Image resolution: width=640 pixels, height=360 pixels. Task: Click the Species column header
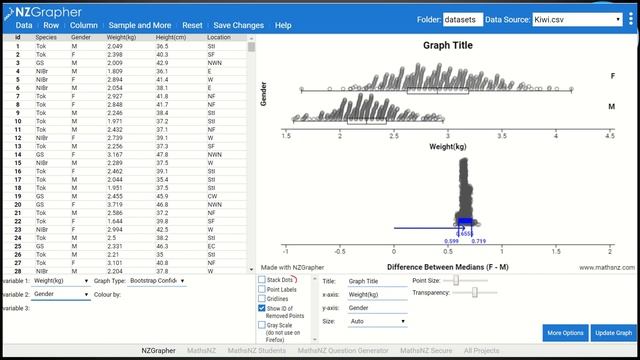(x=46, y=37)
